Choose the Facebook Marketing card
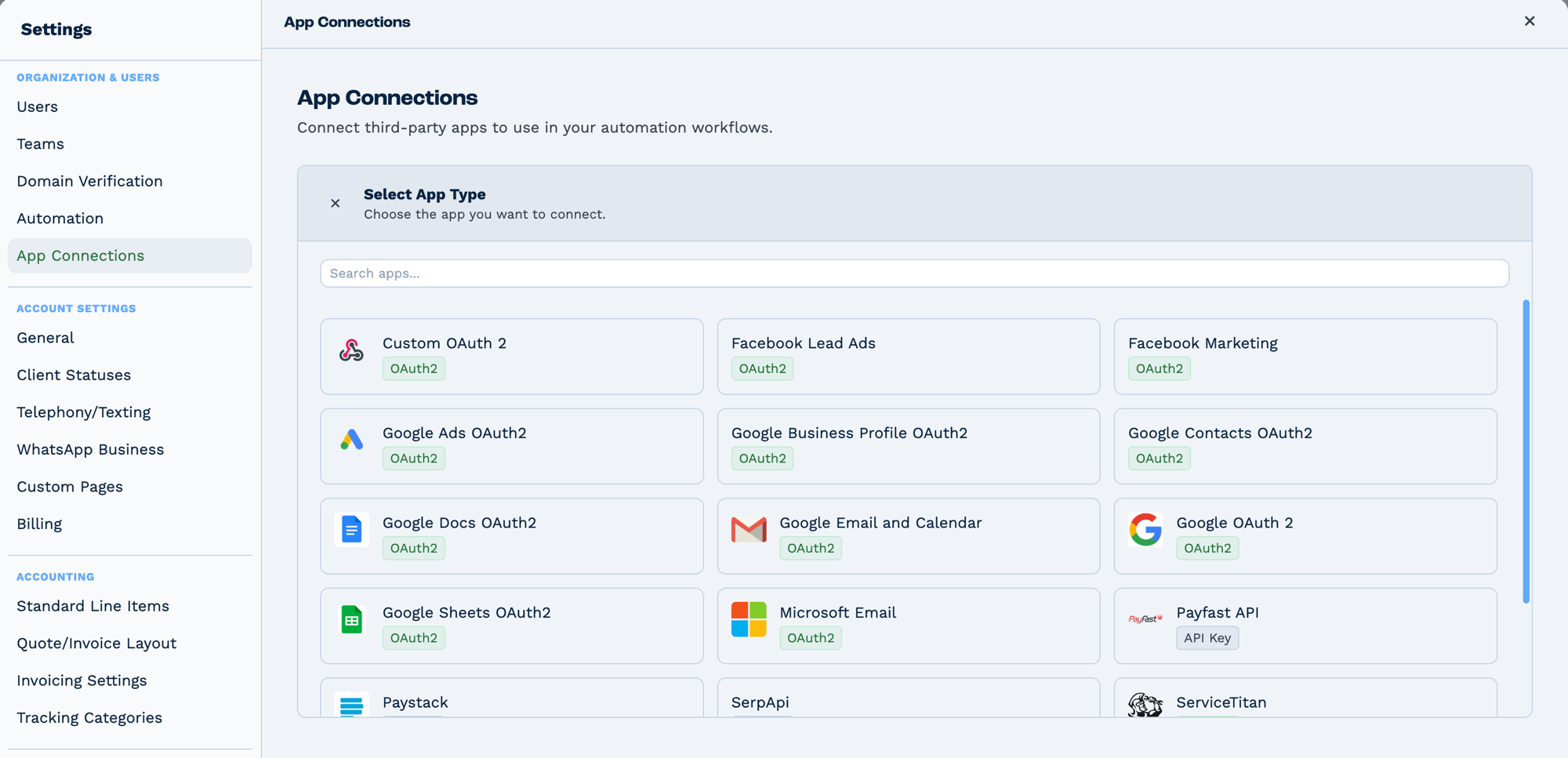 click(x=1305, y=357)
